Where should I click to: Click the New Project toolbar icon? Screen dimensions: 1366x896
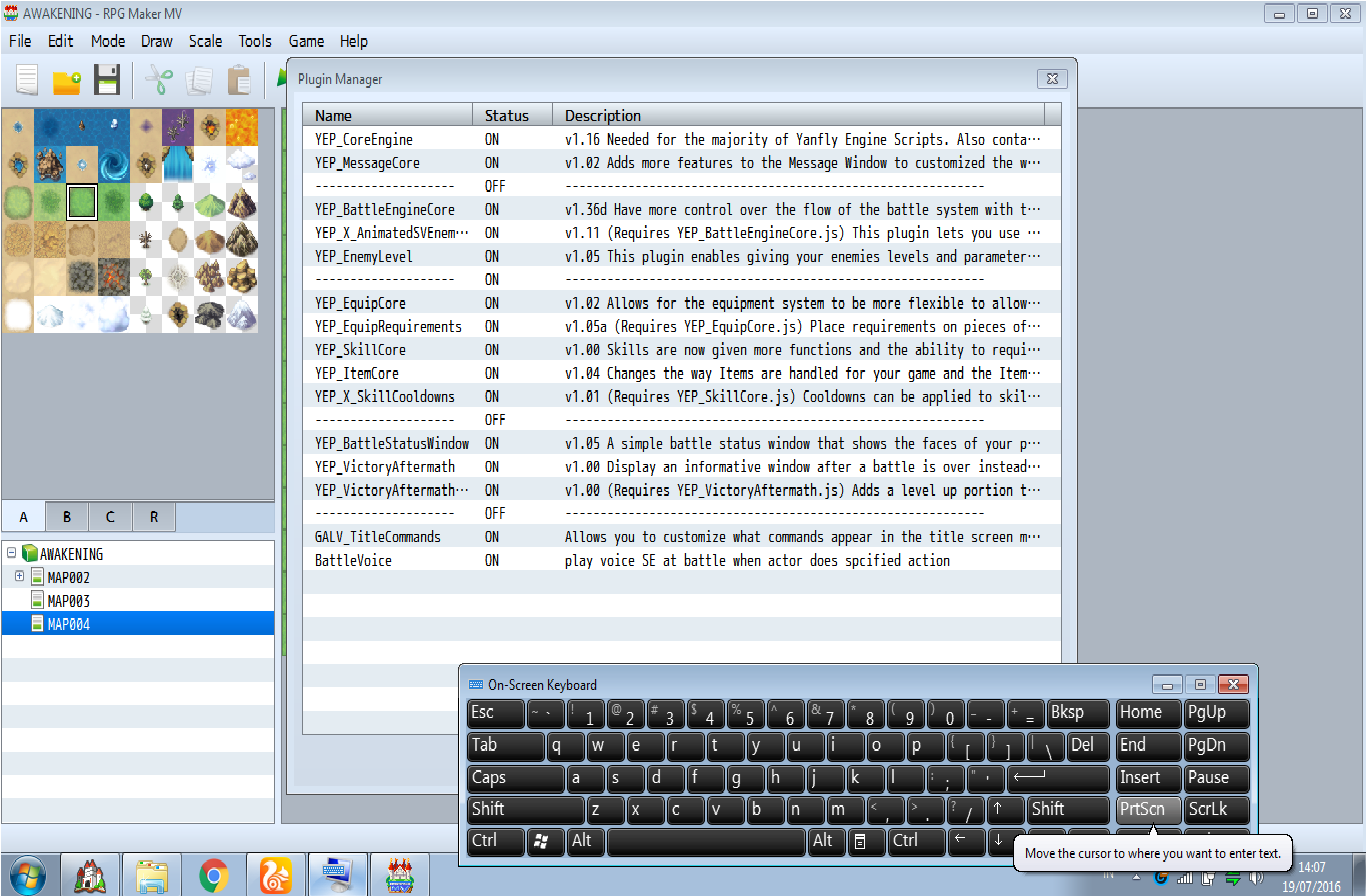[x=27, y=80]
